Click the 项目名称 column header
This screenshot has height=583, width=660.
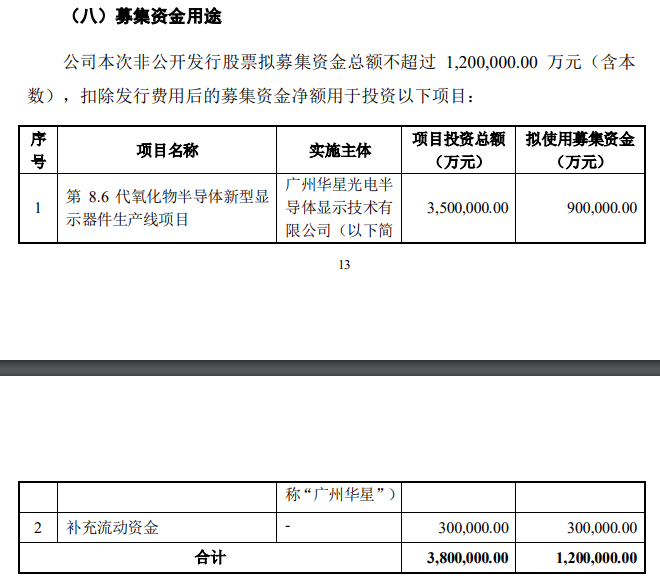(x=167, y=150)
